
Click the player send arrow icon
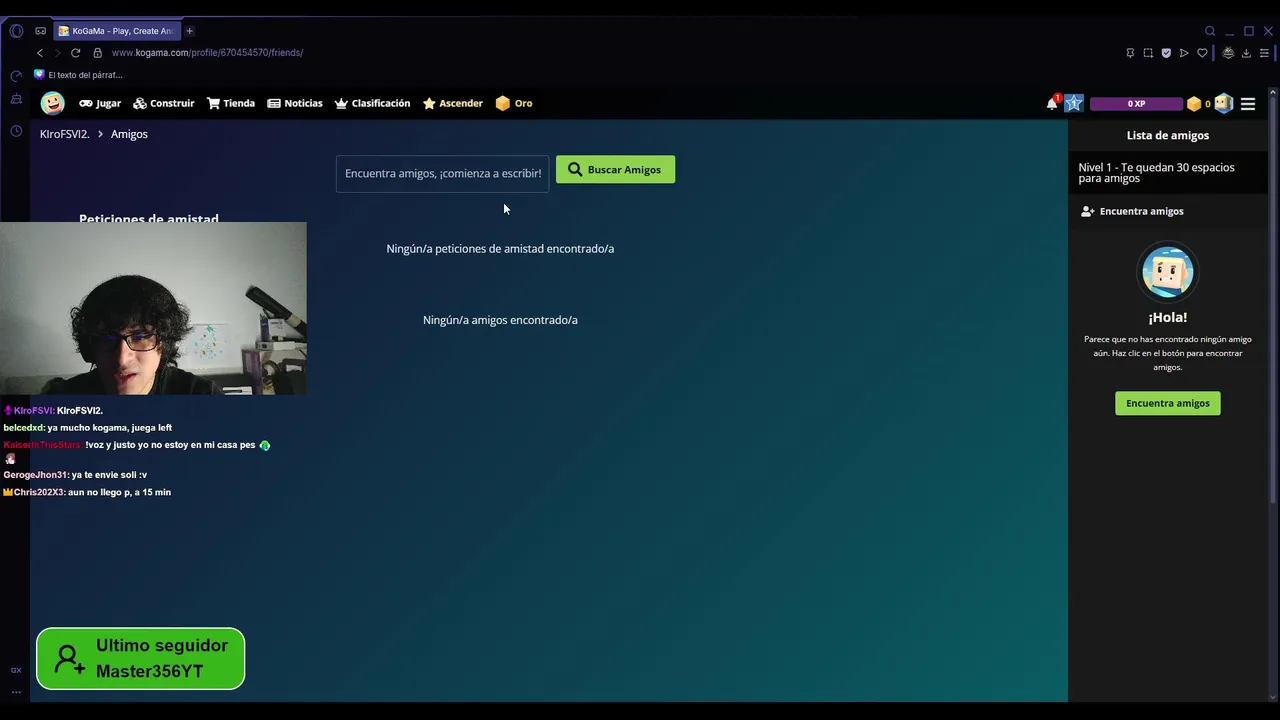[x=1184, y=53]
